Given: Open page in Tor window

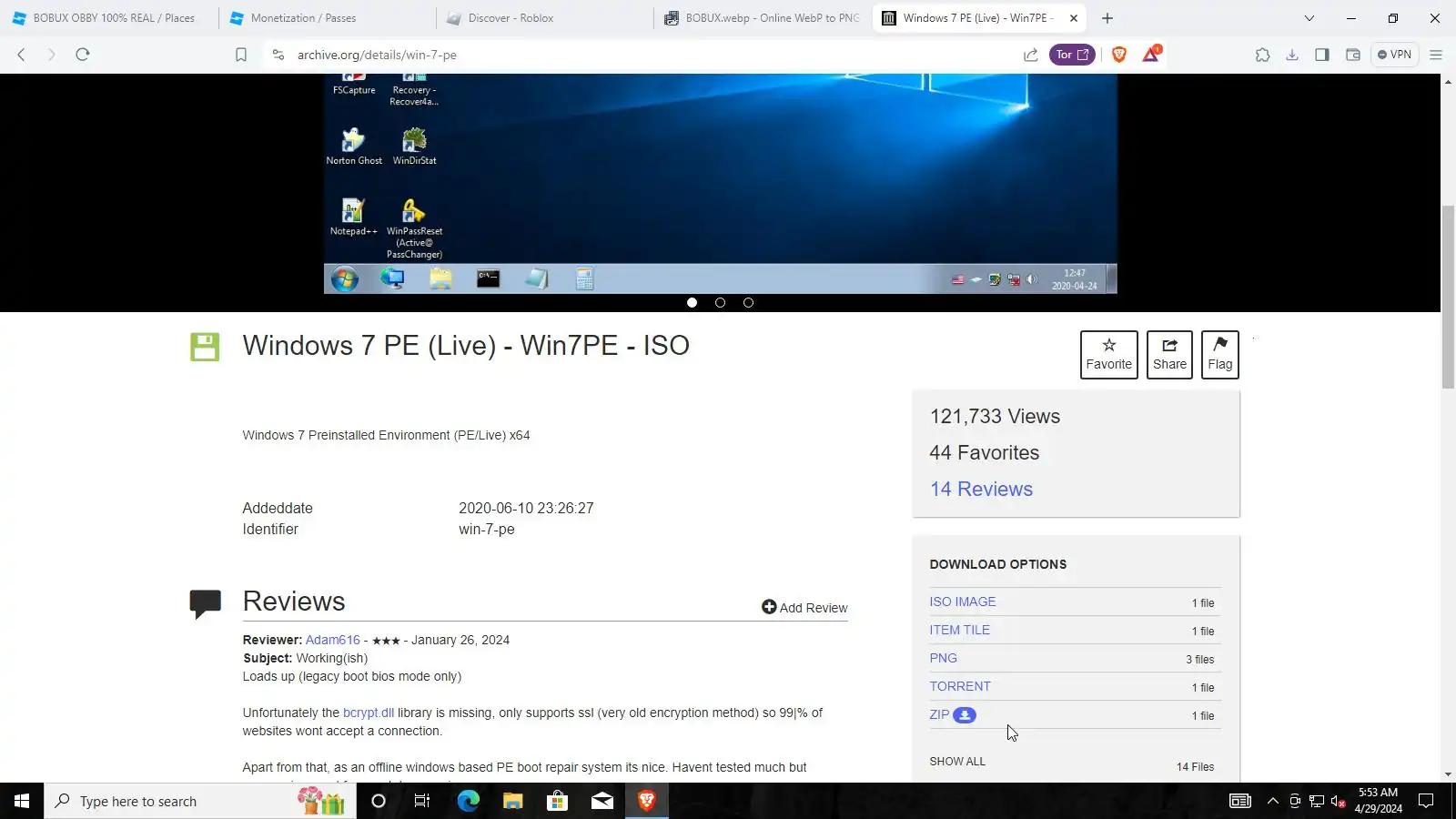Looking at the screenshot, I should [1072, 55].
